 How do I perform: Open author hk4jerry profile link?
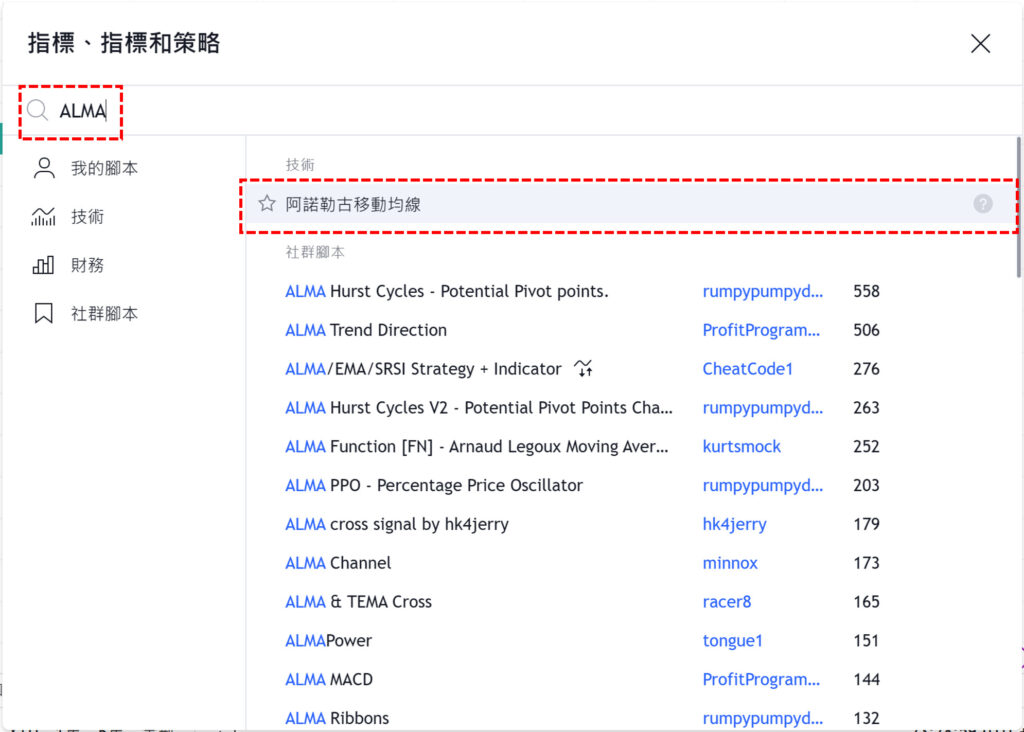click(x=734, y=524)
